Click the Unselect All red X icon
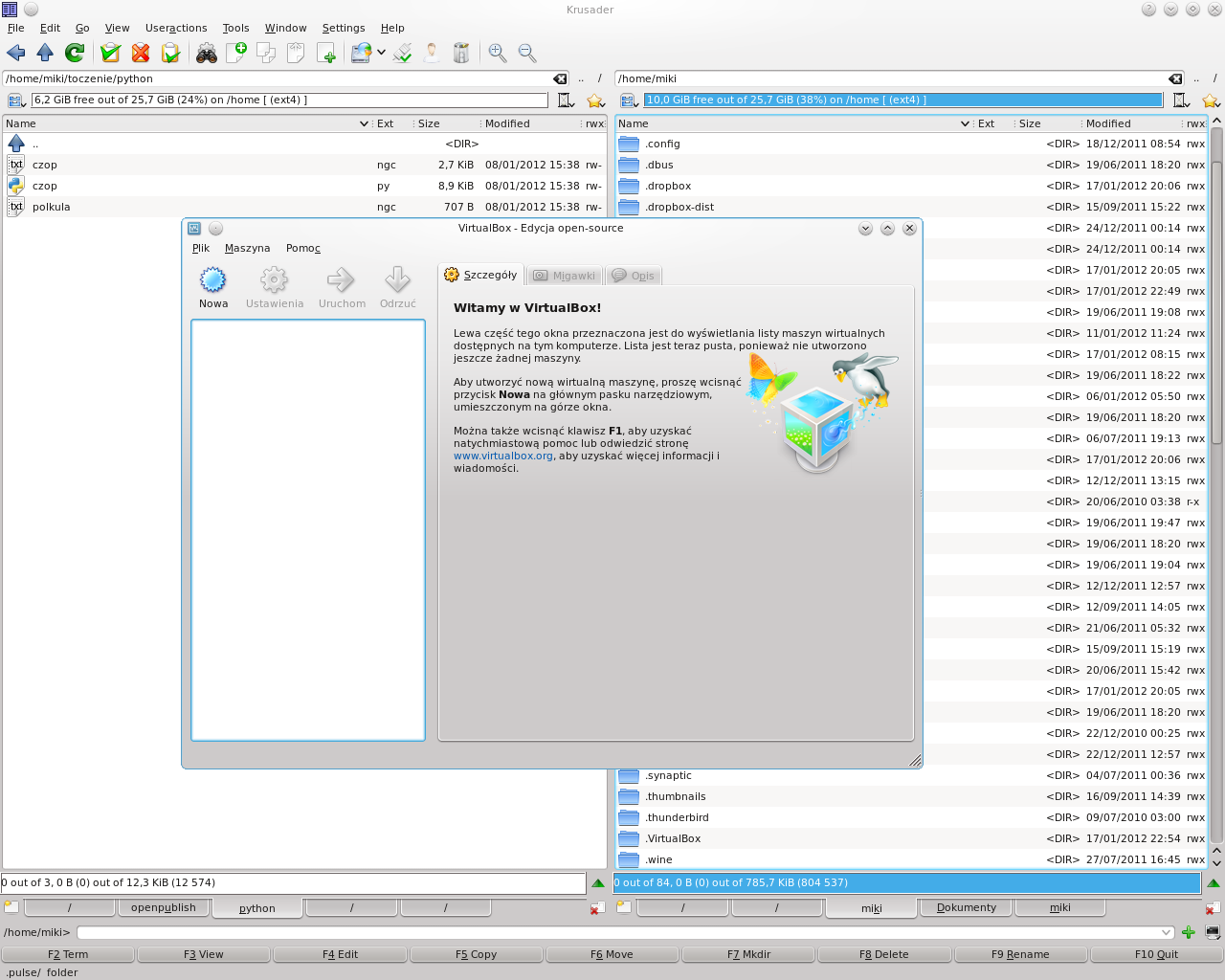The height and width of the screenshot is (980, 1225). click(x=141, y=53)
